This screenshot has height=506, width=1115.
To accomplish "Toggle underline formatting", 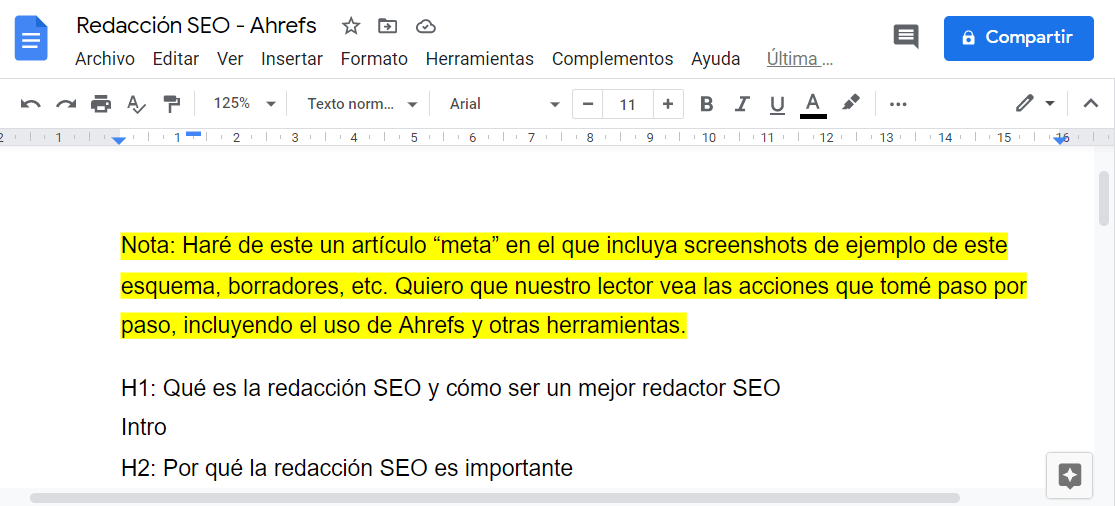I will pyautogui.click(x=777, y=105).
